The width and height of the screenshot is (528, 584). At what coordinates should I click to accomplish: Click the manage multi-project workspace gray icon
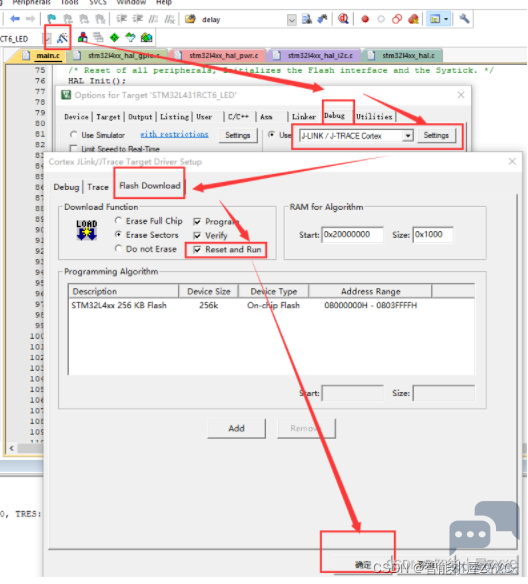coord(98,37)
